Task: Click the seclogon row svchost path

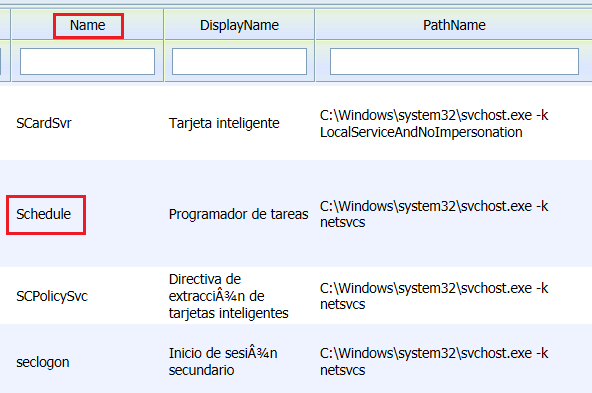Action: click(434, 362)
